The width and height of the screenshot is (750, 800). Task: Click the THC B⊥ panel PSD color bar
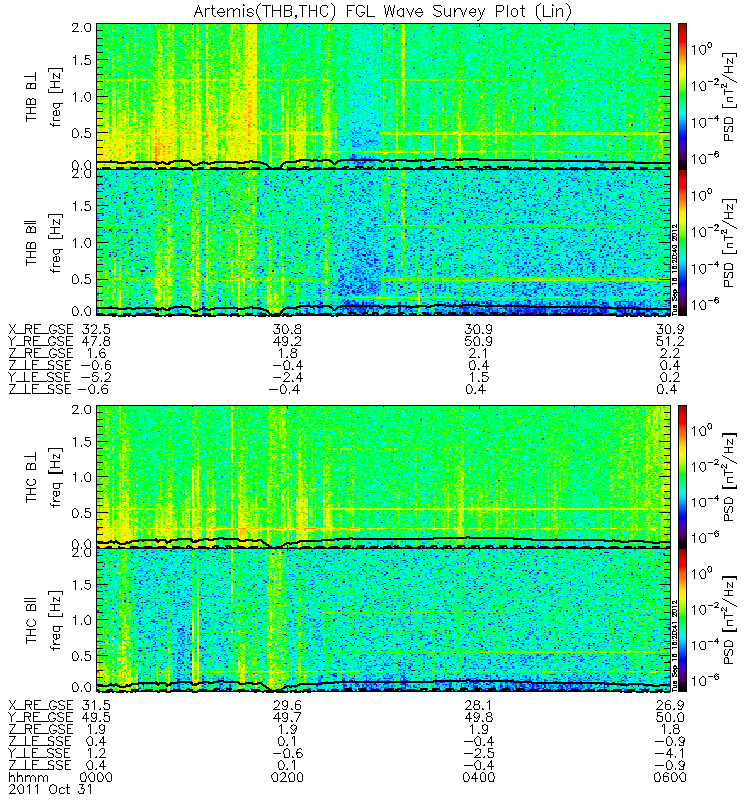(682, 477)
